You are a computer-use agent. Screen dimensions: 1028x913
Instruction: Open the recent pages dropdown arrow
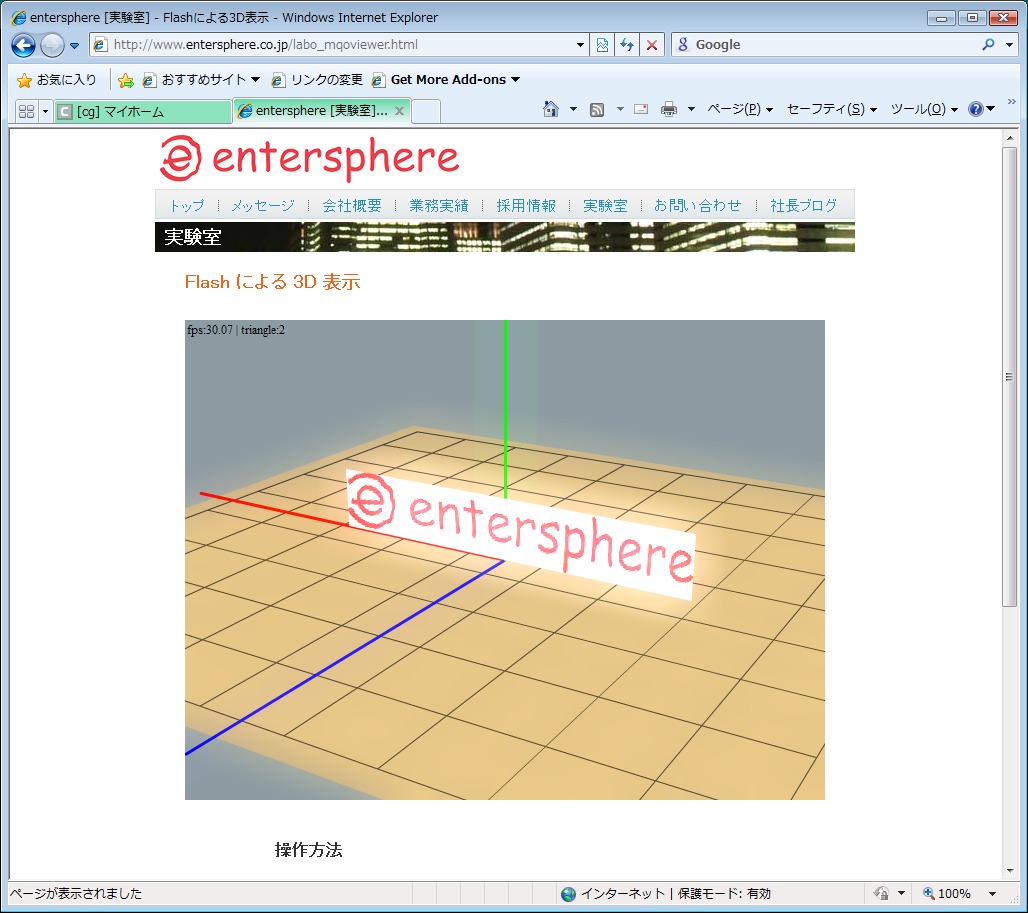[75, 45]
